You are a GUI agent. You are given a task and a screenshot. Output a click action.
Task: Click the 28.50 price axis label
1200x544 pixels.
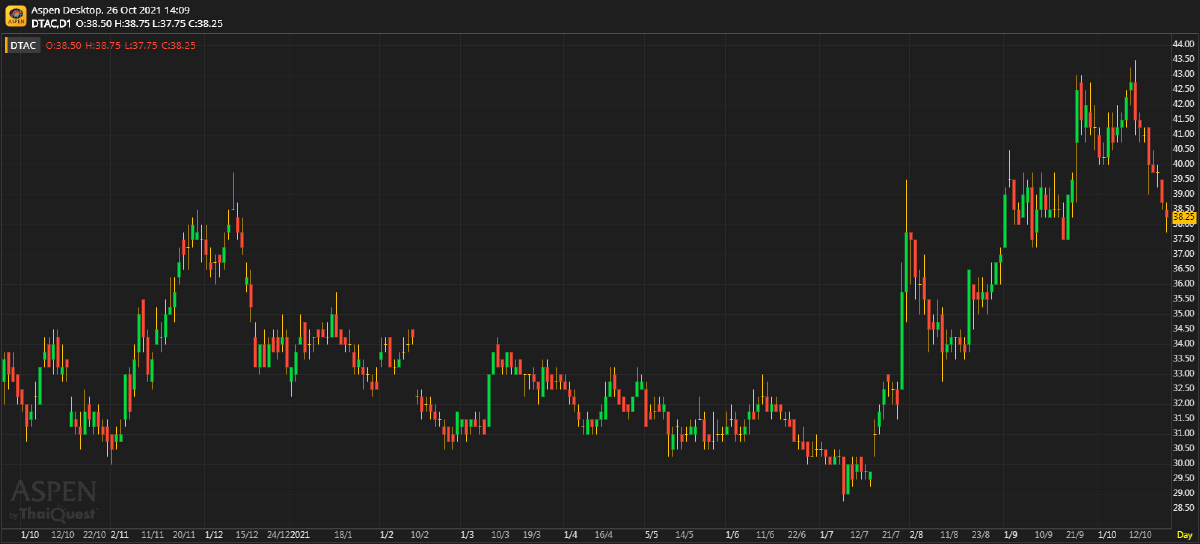[x=1184, y=508]
